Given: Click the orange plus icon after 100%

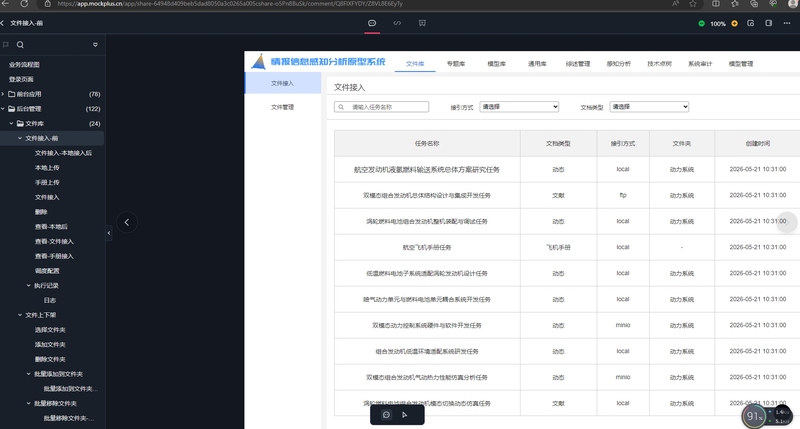Looking at the screenshot, I should pos(735,23).
